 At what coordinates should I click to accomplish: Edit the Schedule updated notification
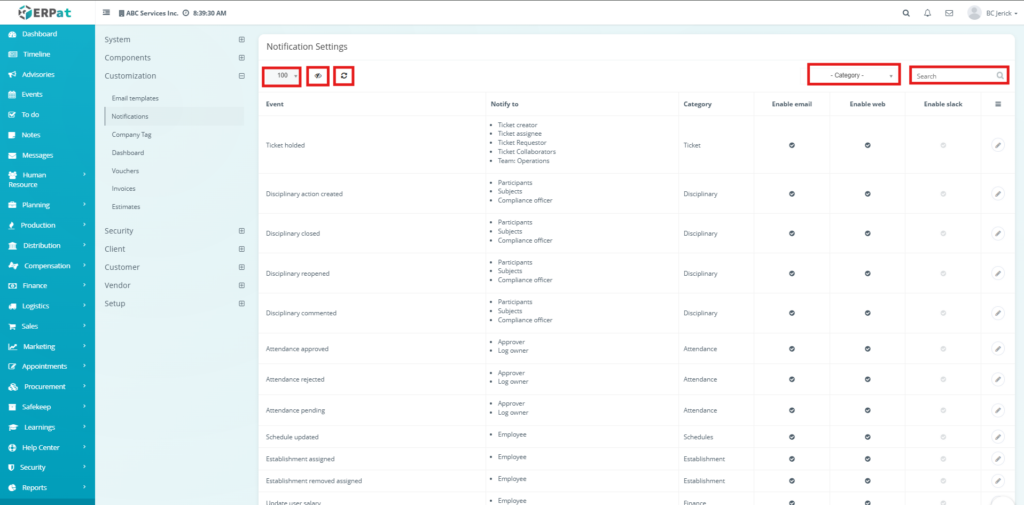click(998, 436)
